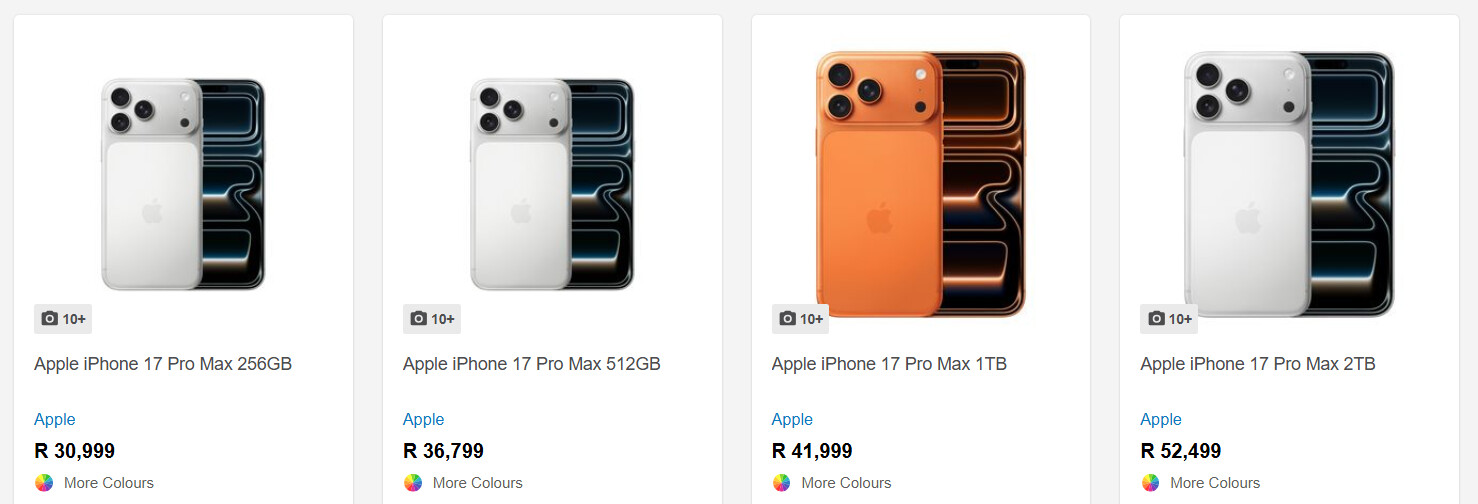Click the 10+ photos badge on the 2TB listing
Screen dimensions: 1478x504
pos(1169,319)
